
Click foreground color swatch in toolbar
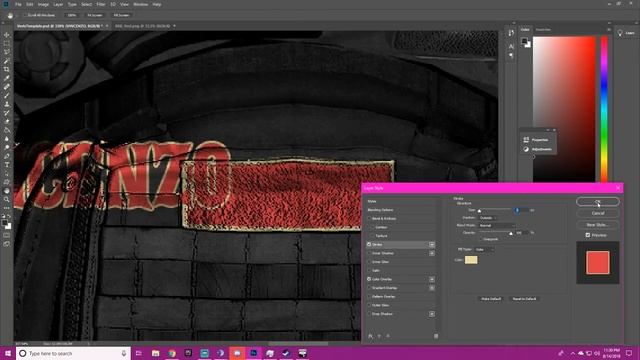coord(4,223)
